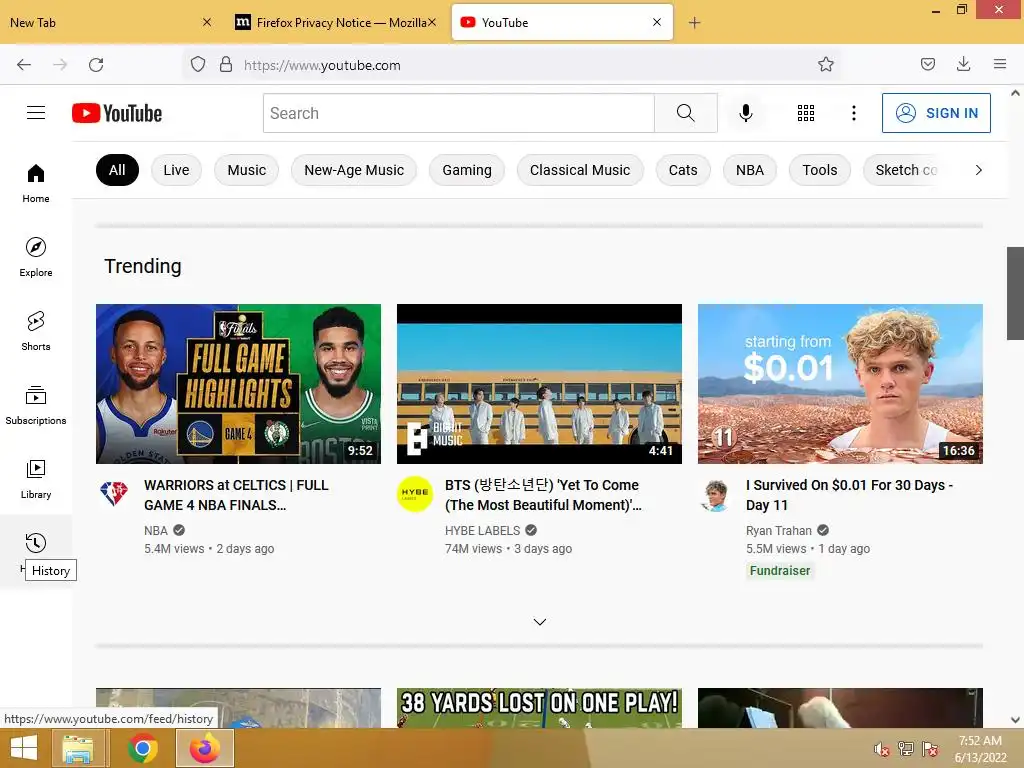
Task: Open NBA channel name link
Action: 155,530
